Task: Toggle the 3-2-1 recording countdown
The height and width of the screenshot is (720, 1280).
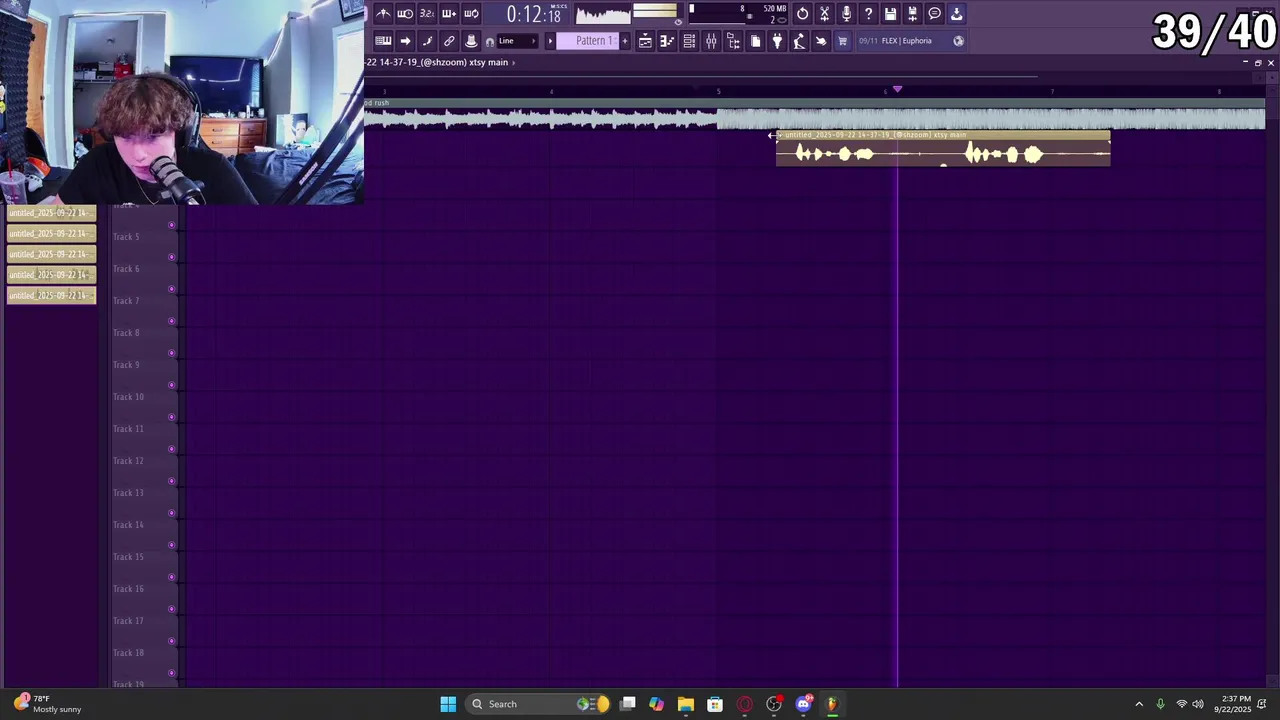Action: (427, 13)
